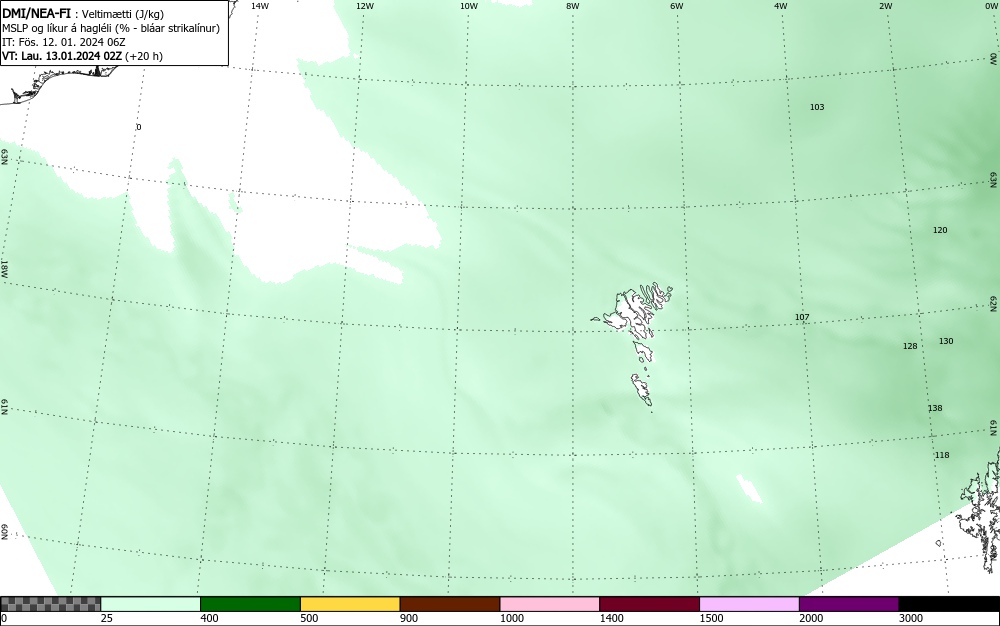Click the map value 130

coord(946,341)
